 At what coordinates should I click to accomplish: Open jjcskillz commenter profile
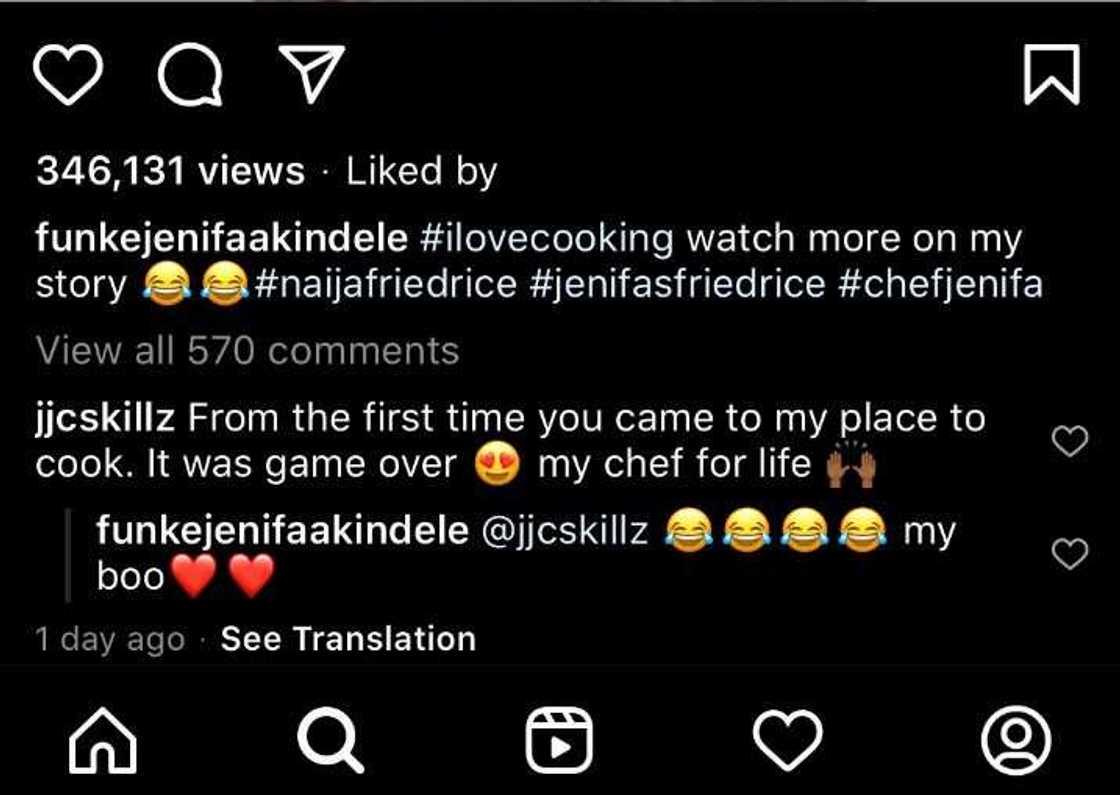105,418
